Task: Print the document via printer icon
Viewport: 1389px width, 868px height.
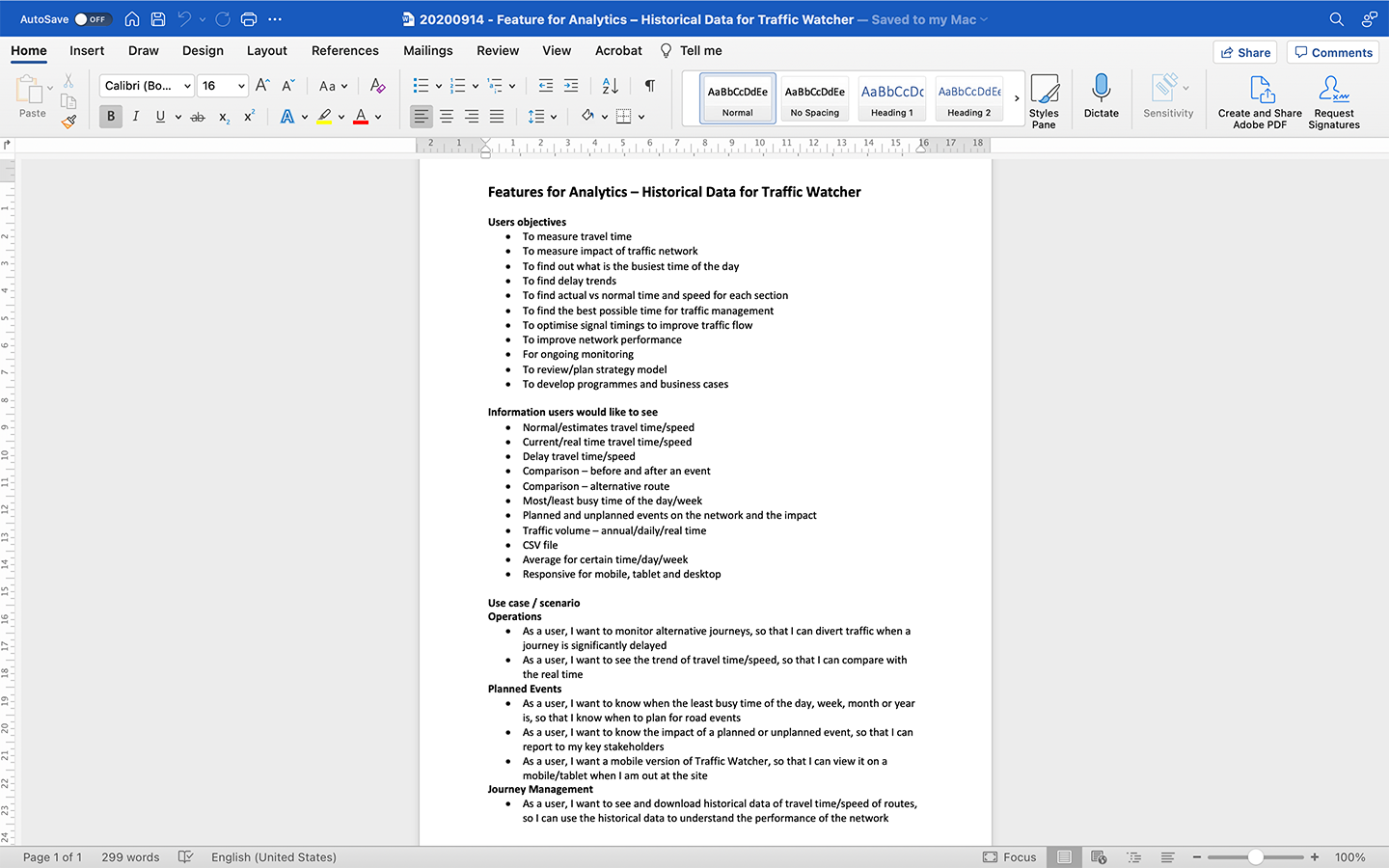Action: pyautogui.click(x=249, y=19)
